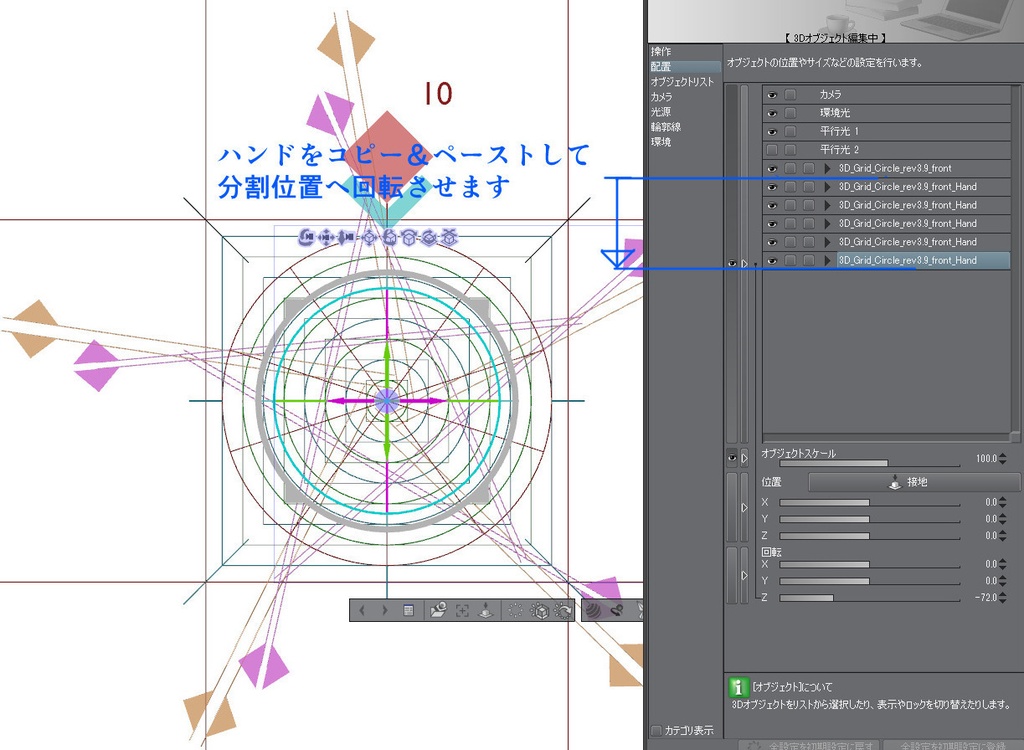Toggle the カテゴリ表示 checkbox
This screenshot has width=1024, height=750.
tap(657, 731)
